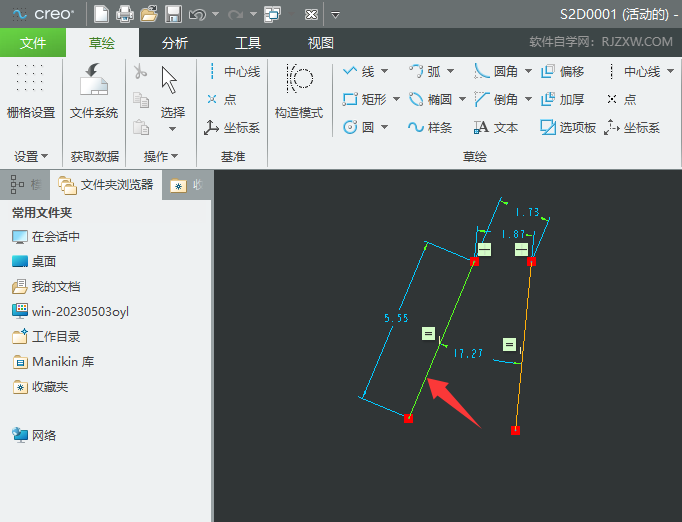Open the Network (网络) entry
This screenshot has width=682, height=522.
click(x=34, y=435)
